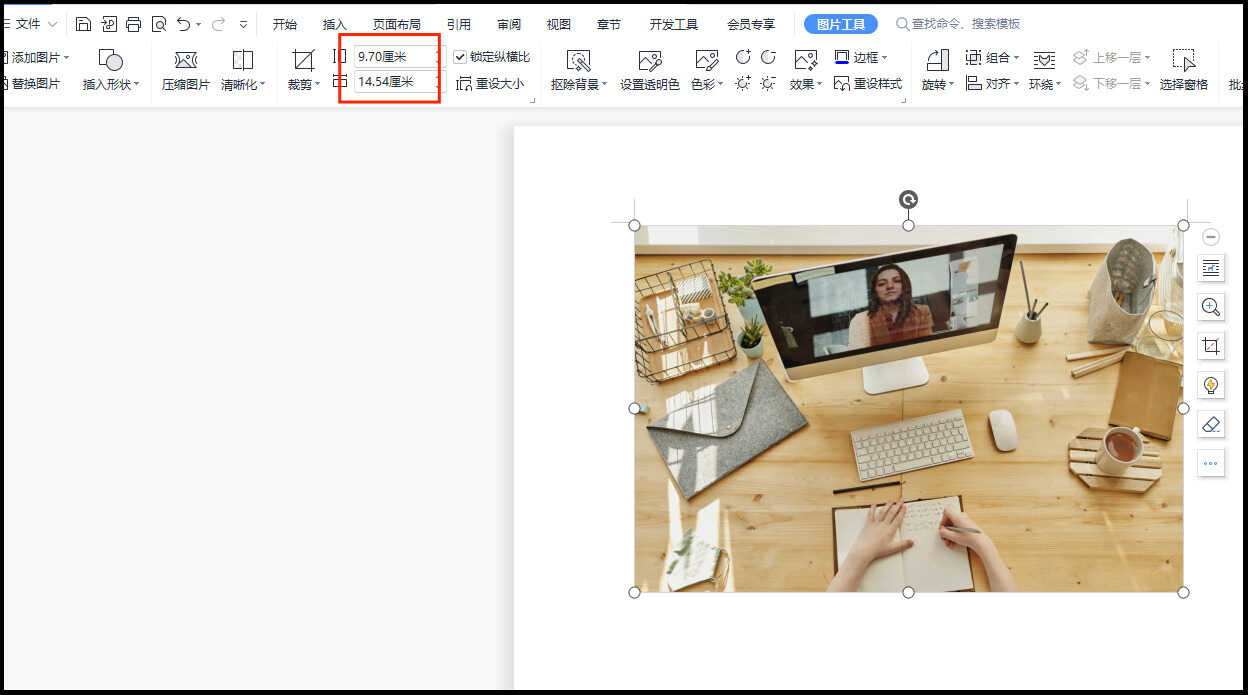
Task: Click 重设样式 to reset picture style
Action: (868, 83)
